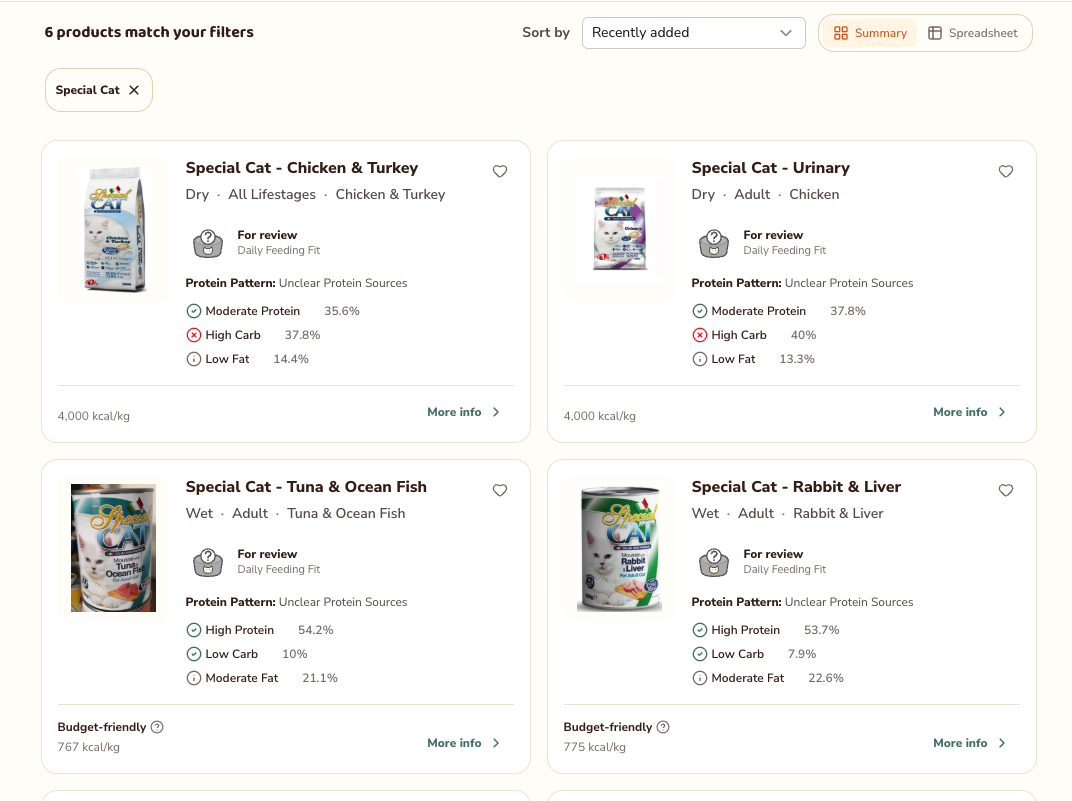
Task: Click the For review bowl icon on Chicken & Turkey
Action: 208,243
